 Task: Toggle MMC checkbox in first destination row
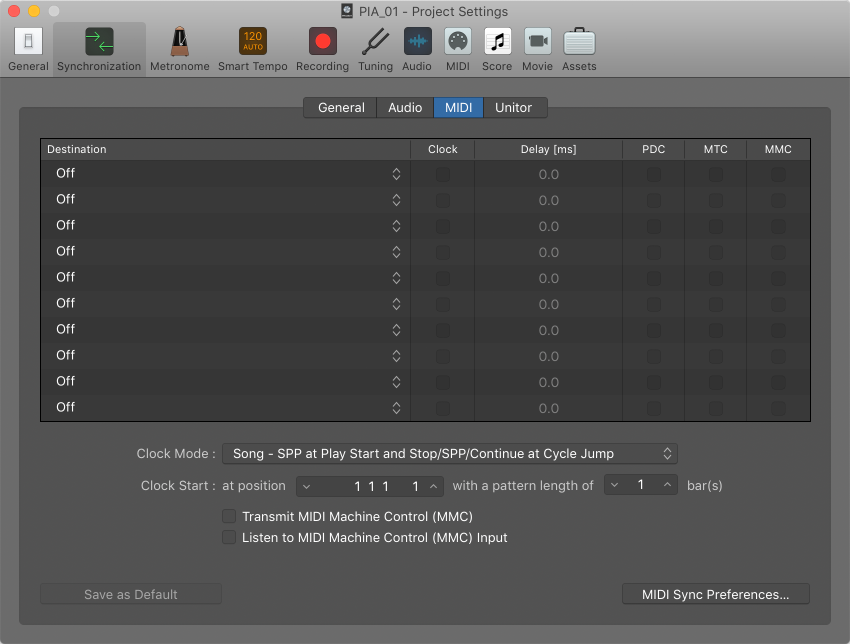pyautogui.click(x=778, y=175)
